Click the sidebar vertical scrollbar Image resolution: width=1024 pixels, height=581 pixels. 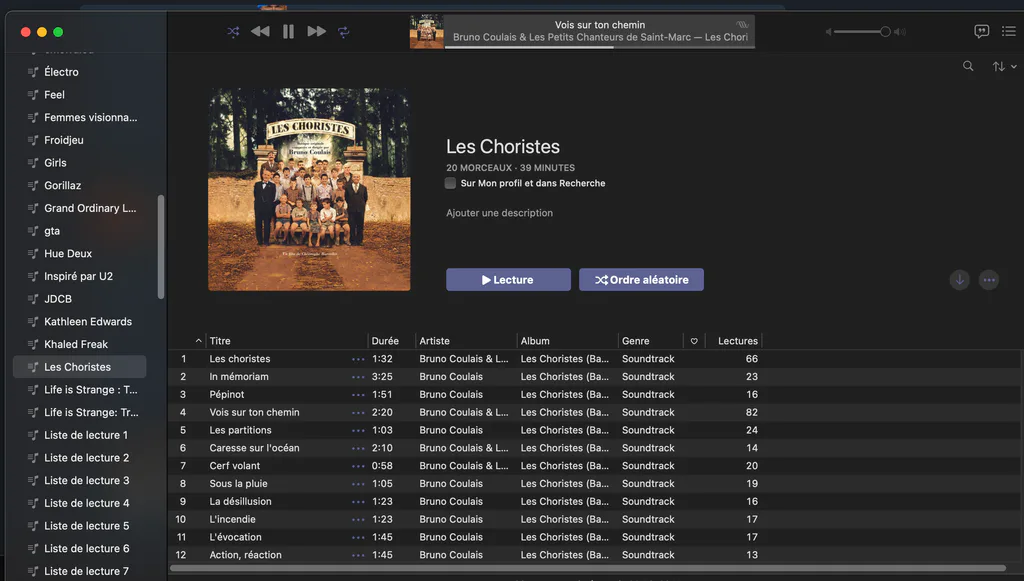click(x=161, y=247)
